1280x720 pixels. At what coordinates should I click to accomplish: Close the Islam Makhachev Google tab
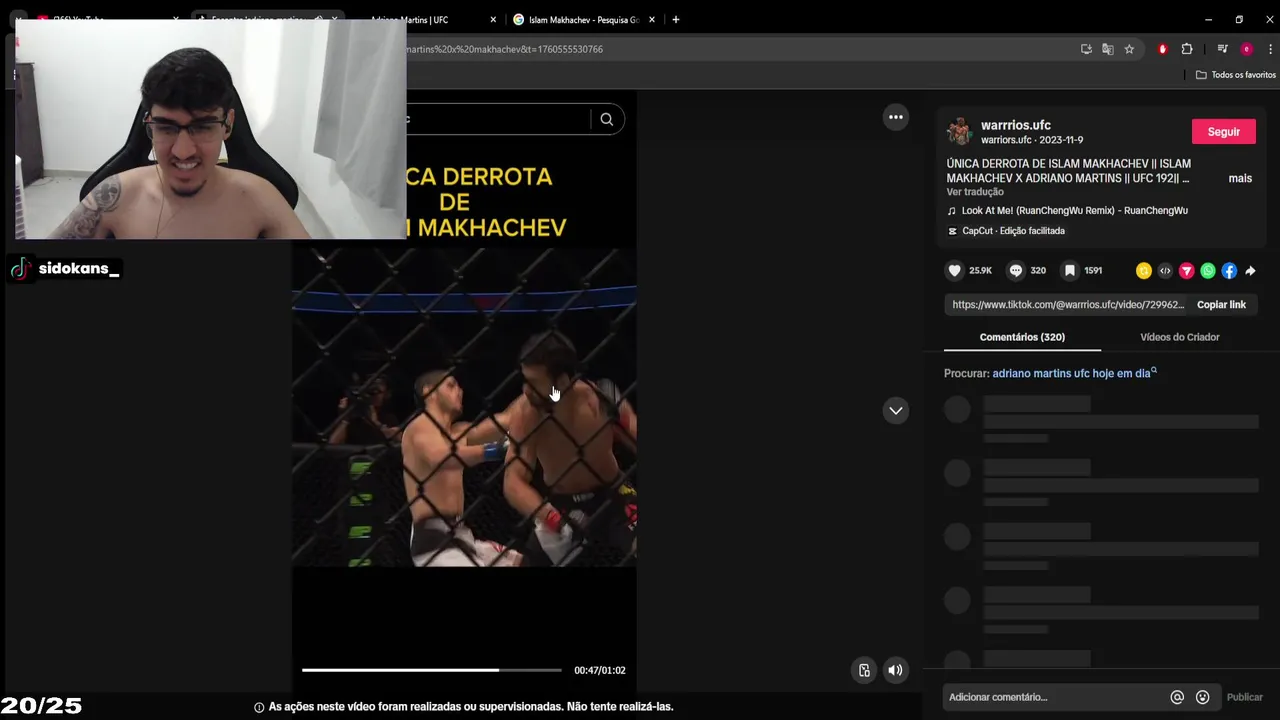[x=652, y=20]
